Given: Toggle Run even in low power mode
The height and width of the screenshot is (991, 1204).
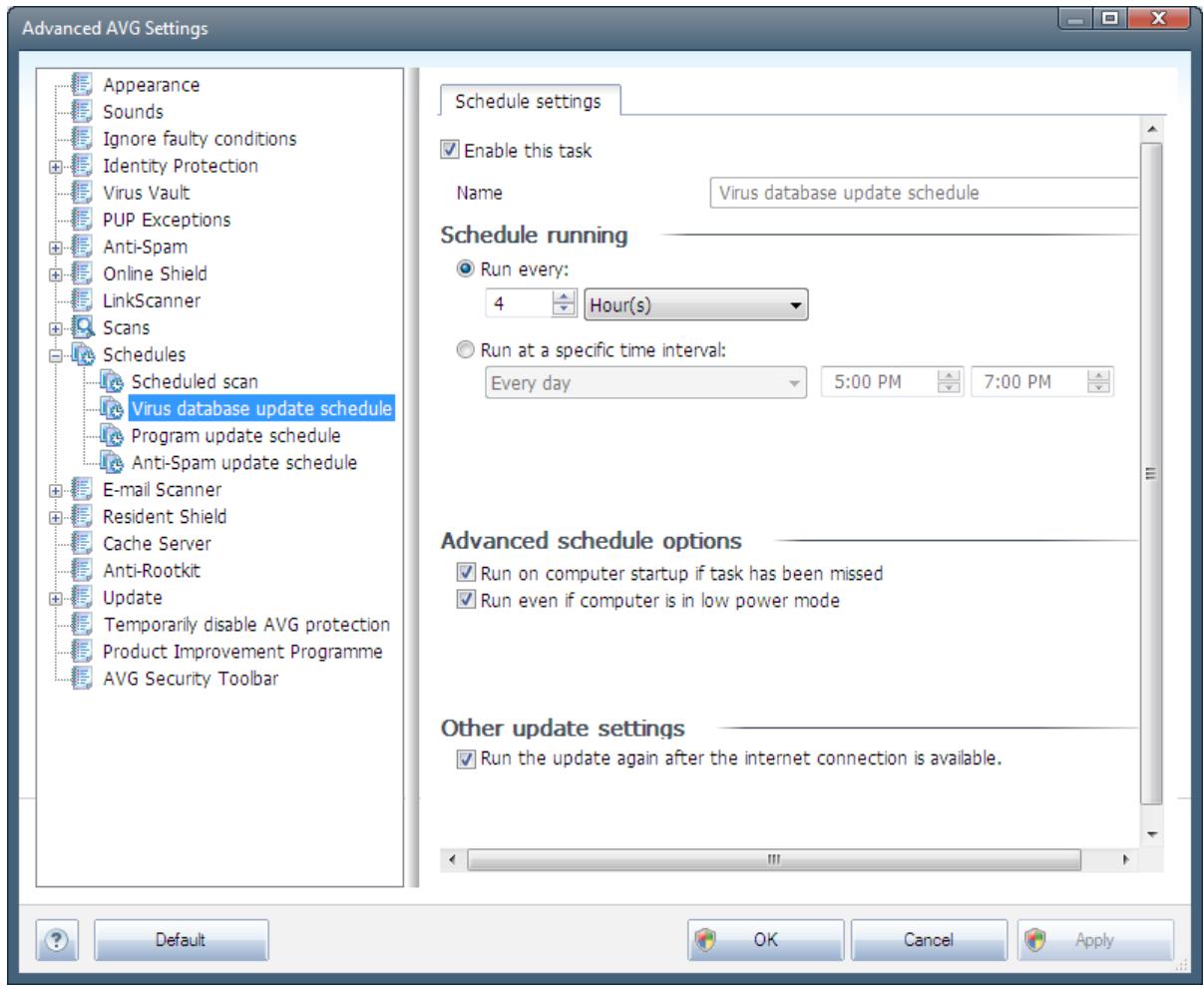Looking at the screenshot, I should point(467,601).
